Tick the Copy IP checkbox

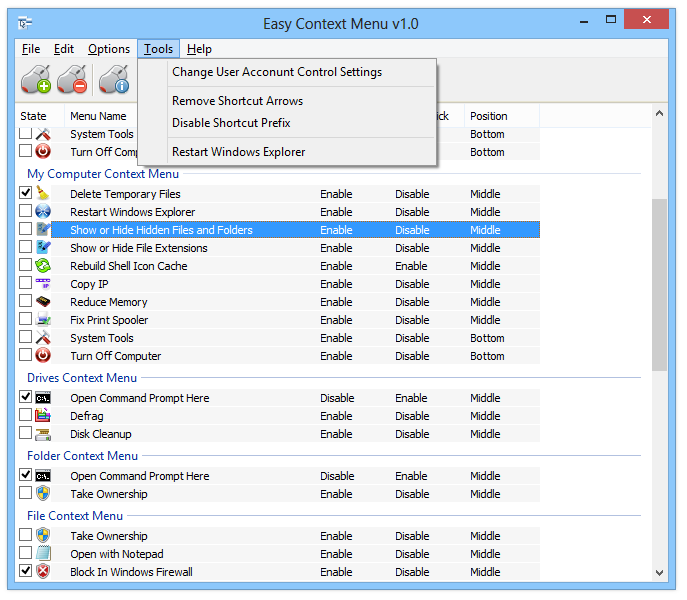(25, 282)
